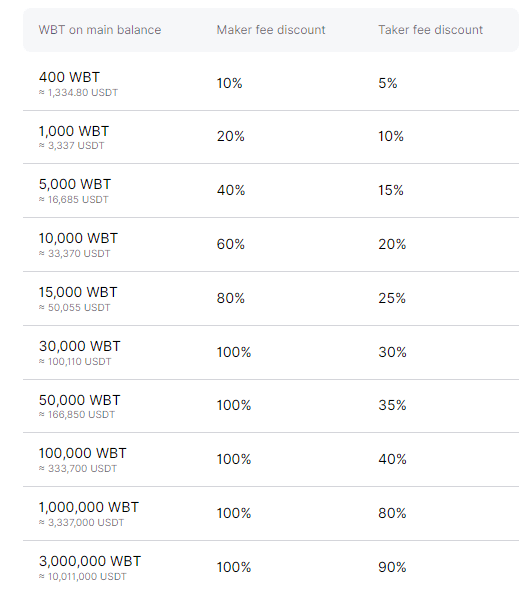This screenshot has width=530, height=602.
Task: Click the "Maker fee discount" column header
Action: [271, 30]
